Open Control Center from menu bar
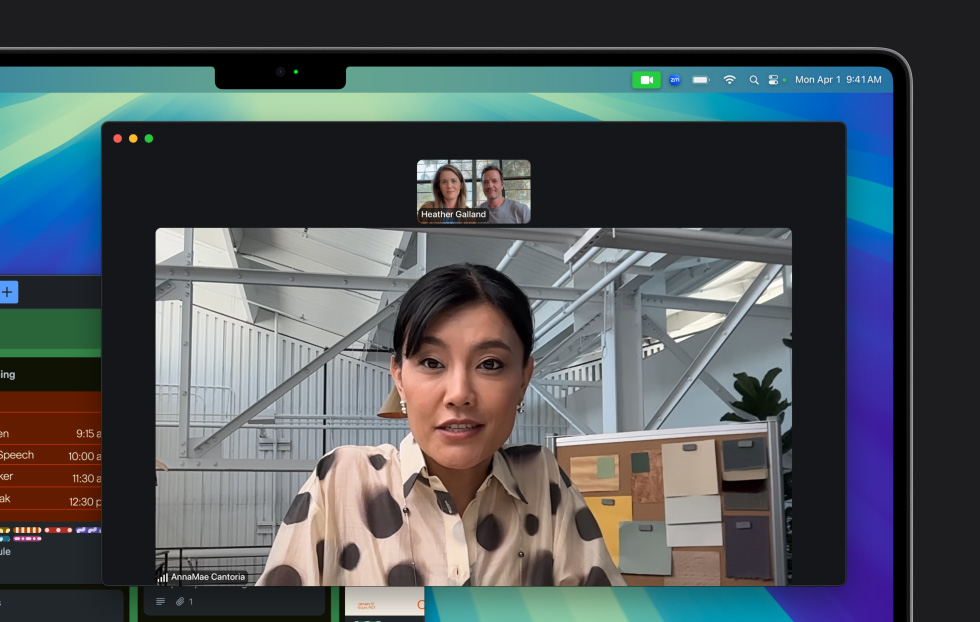Viewport: 980px width, 622px height. pyautogui.click(x=774, y=80)
